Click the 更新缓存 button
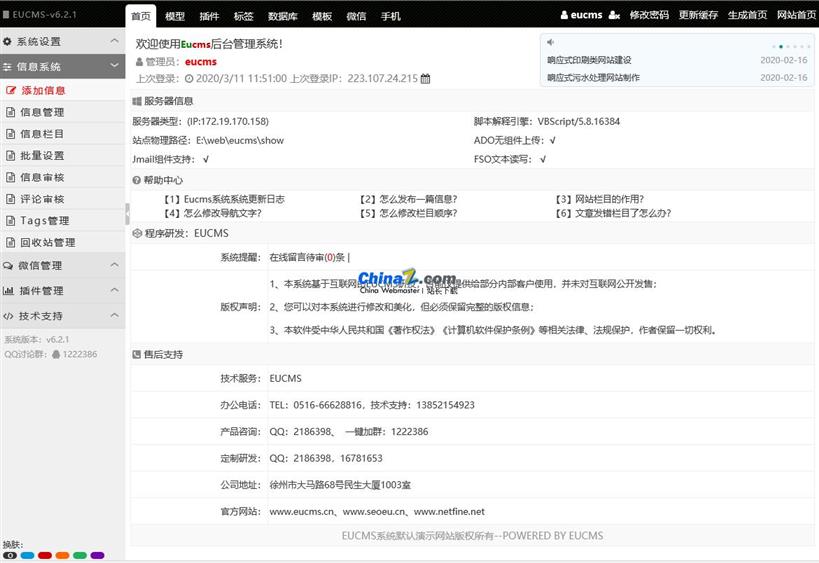The image size is (819, 563). tap(698, 15)
